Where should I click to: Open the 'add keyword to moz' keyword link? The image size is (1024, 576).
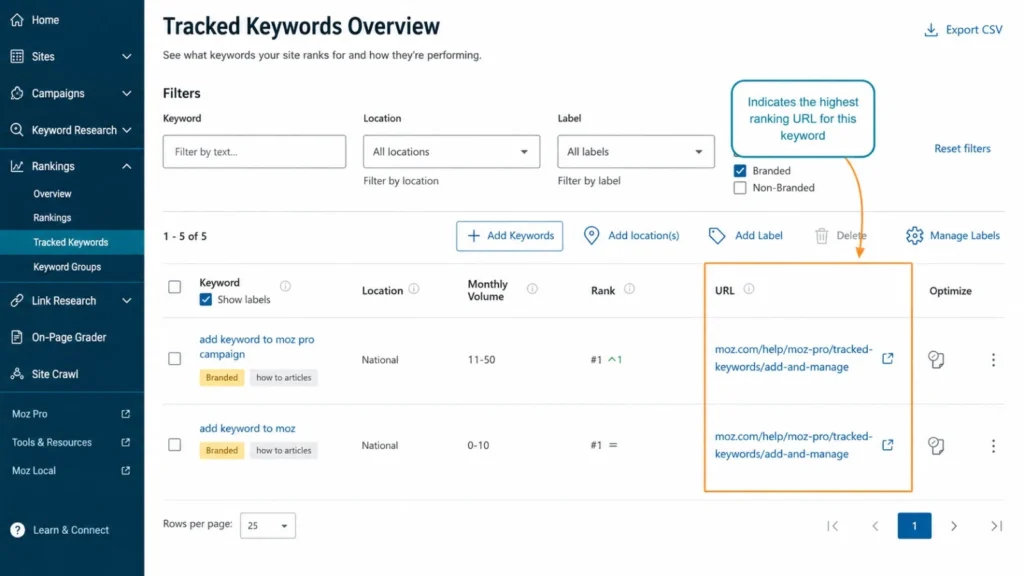[247, 428]
